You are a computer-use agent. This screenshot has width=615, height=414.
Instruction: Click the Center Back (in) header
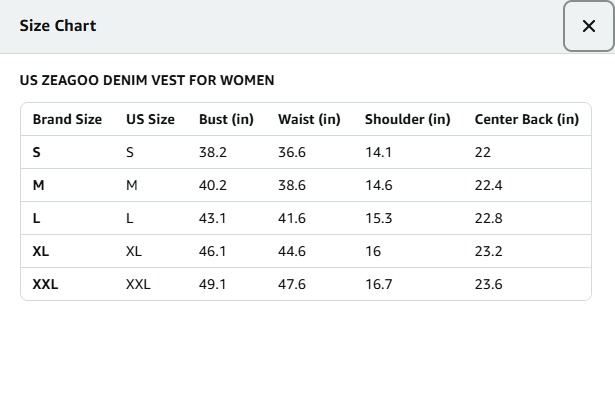pyautogui.click(x=526, y=119)
